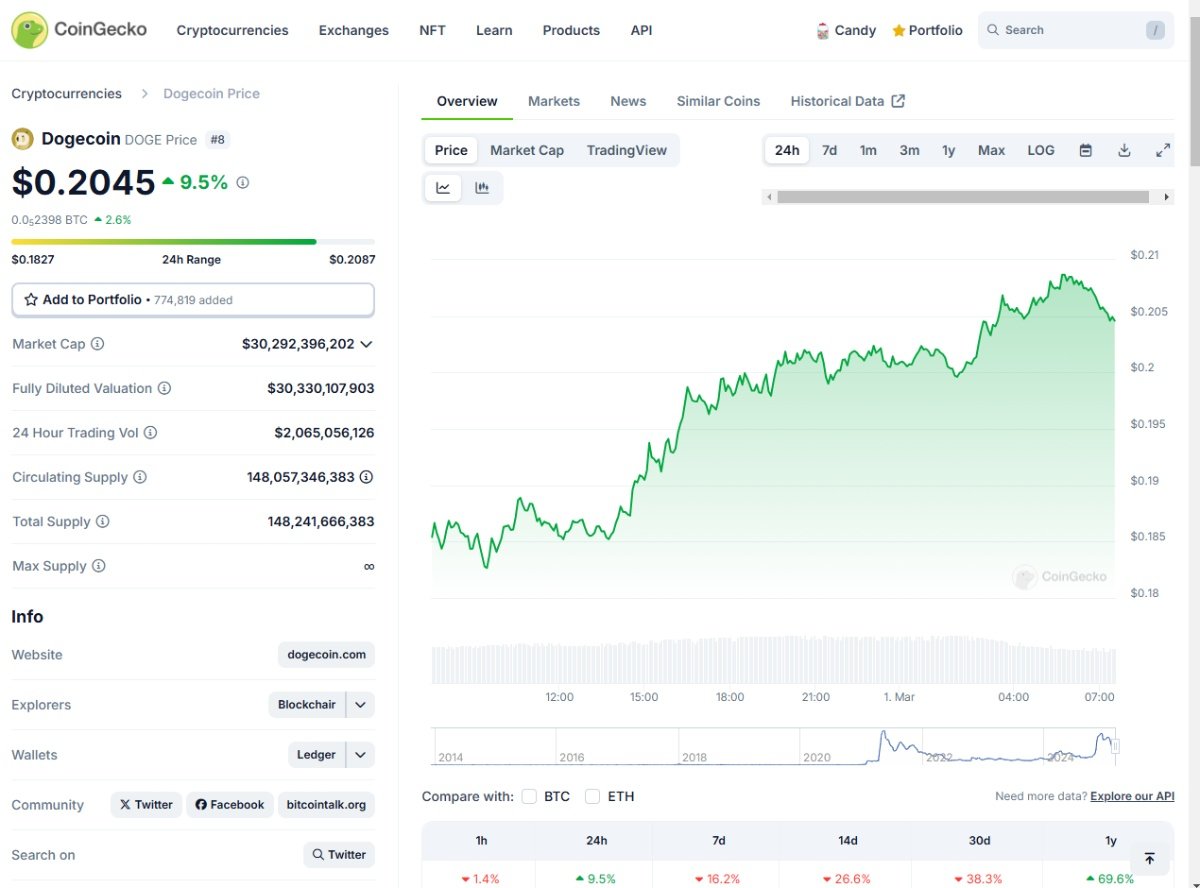Open Exchanges nav menu
Screen dimensions: 1200x888
354,30
